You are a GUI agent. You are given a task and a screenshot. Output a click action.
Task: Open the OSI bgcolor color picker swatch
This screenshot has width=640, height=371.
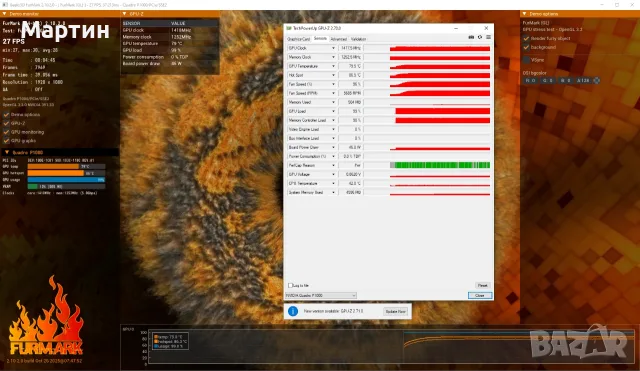pyautogui.click(x=596, y=80)
